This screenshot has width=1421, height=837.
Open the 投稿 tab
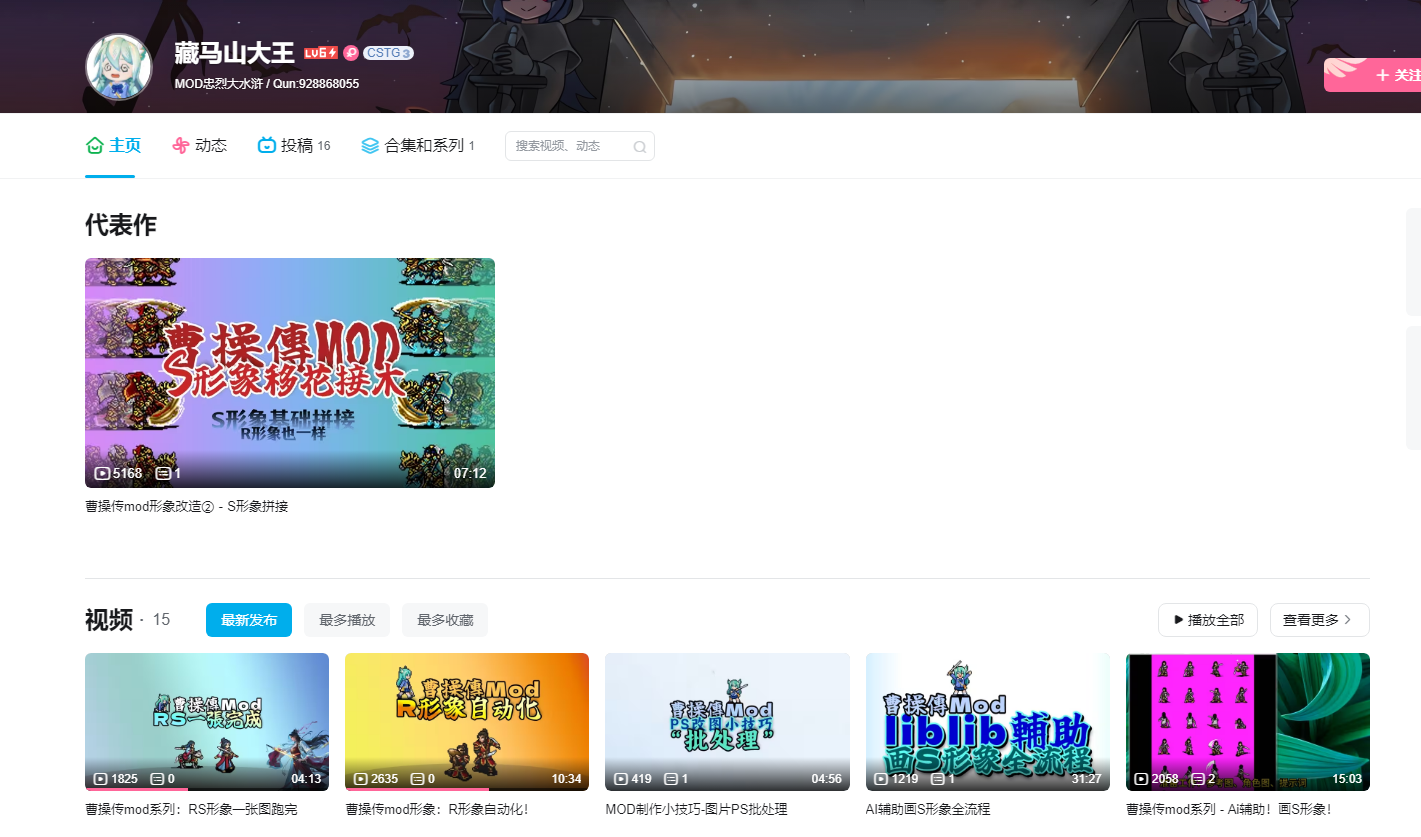coord(295,146)
